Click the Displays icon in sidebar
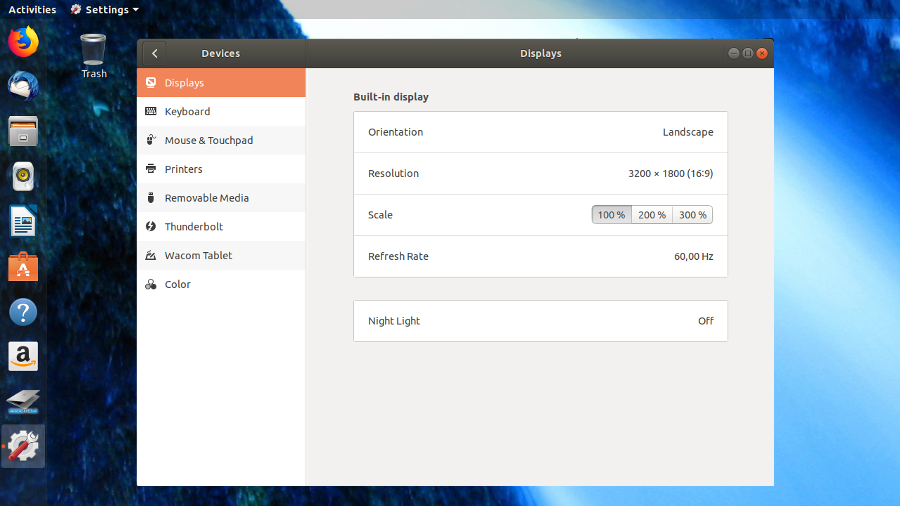Viewport: 900px width, 506px height. tap(151, 83)
